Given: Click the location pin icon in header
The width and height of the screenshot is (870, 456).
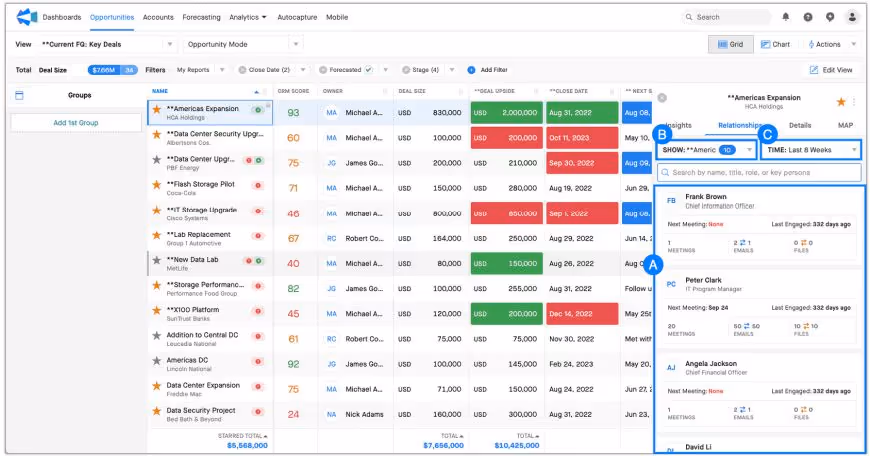Looking at the screenshot, I should point(830,17).
